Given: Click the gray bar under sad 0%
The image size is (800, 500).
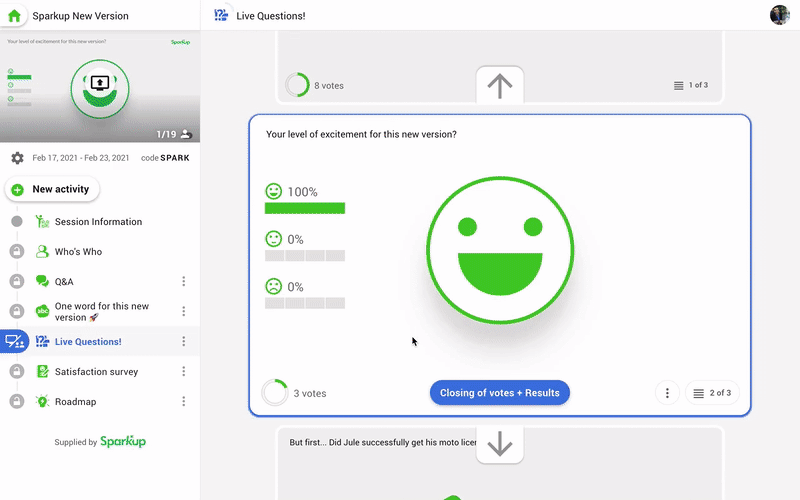Looking at the screenshot, I should [305, 303].
